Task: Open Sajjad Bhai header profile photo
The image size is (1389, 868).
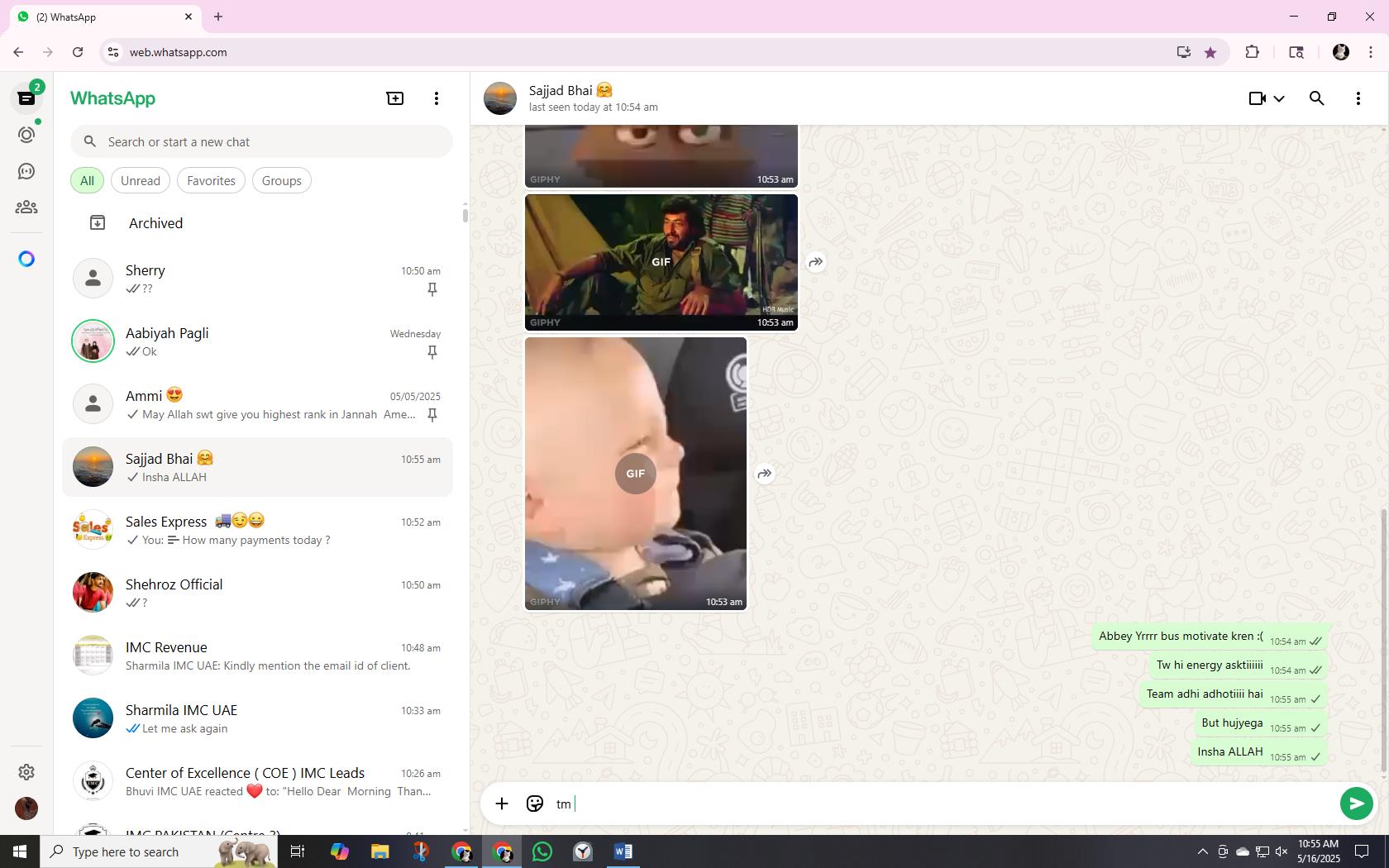Action: (500, 98)
